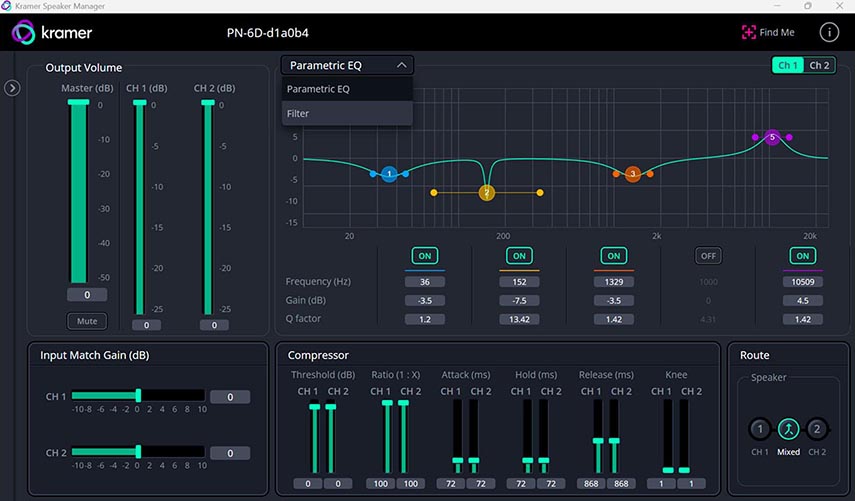Route speaker to CH 2 circle
Screen dimensions: 855x501
[x=817, y=429]
